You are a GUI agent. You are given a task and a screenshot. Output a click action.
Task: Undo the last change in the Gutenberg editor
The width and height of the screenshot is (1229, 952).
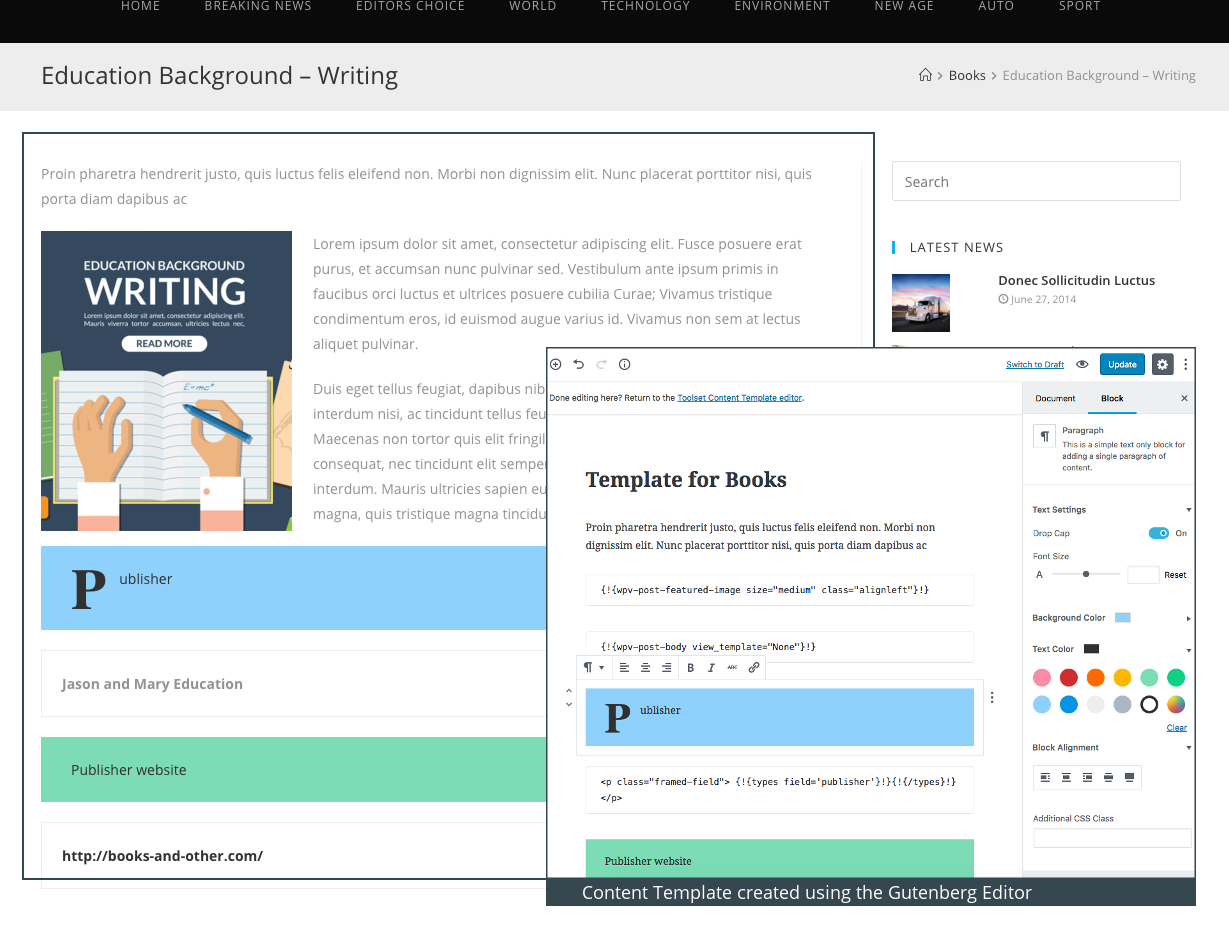[578, 365]
